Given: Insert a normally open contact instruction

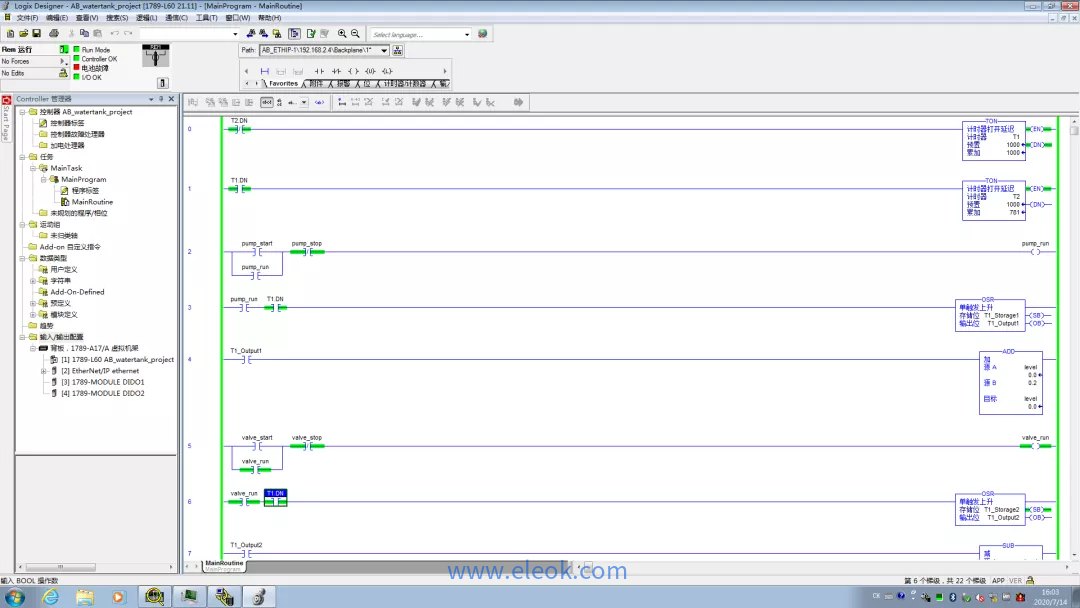Looking at the screenshot, I should pos(320,71).
